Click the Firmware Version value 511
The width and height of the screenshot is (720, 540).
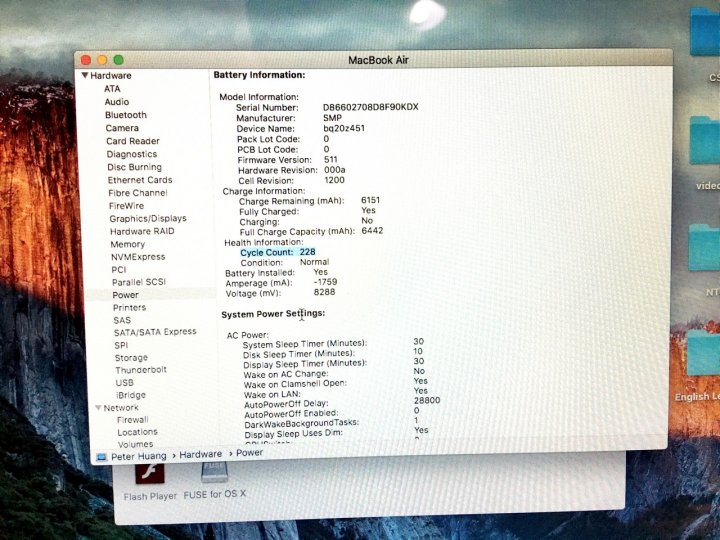[x=331, y=159]
